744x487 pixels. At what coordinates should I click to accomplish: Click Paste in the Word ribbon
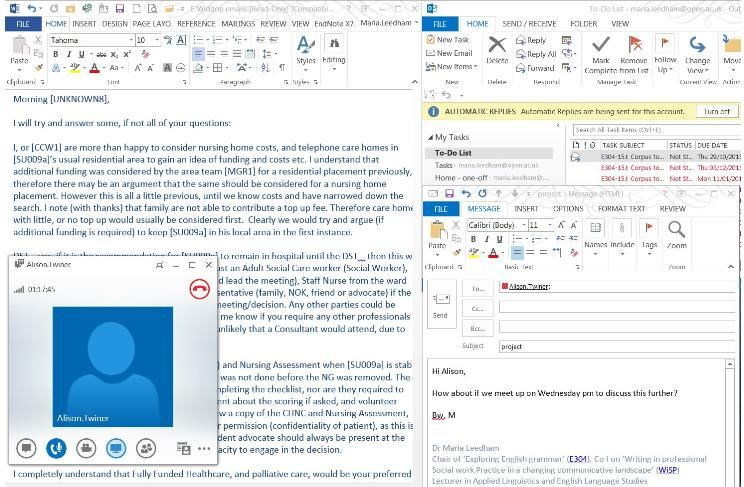tap(19, 51)
